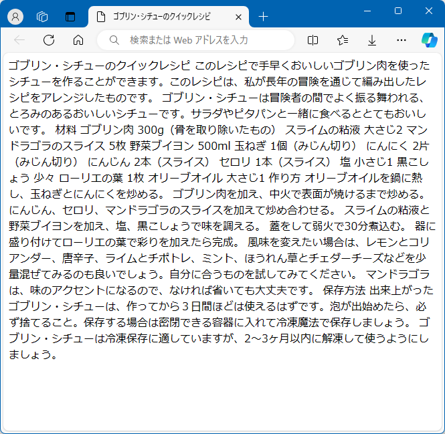Open split screen view
Screen dimensions: 445x434
(x=313, y=40)
